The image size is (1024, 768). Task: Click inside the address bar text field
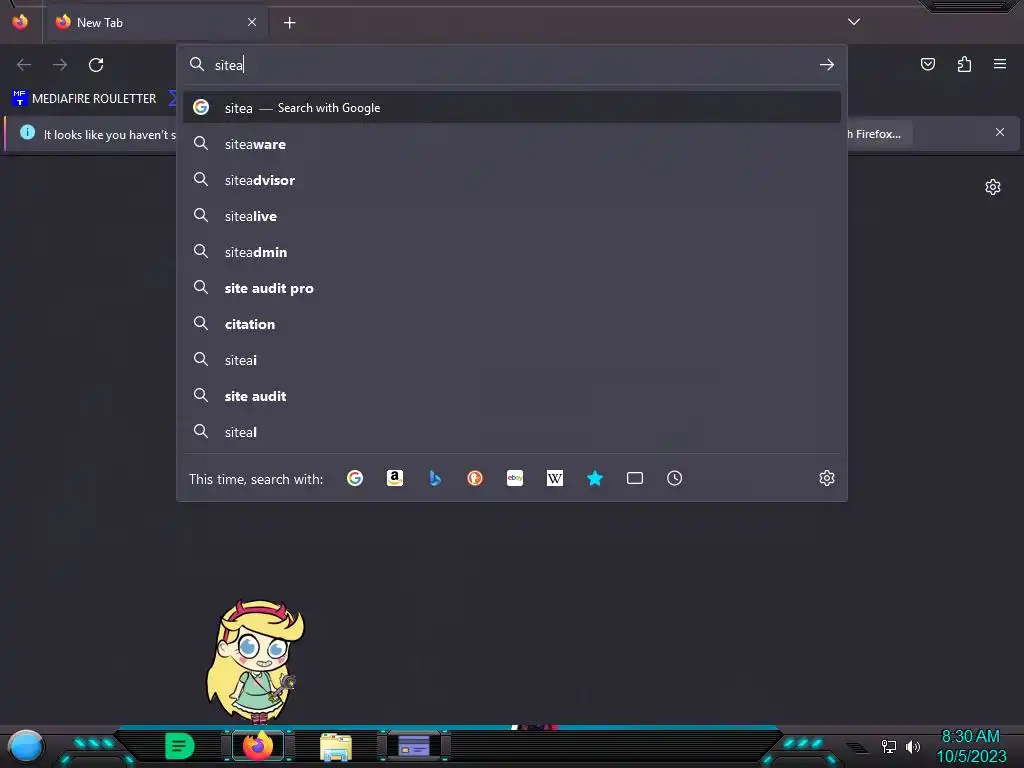tap(512, 65)
